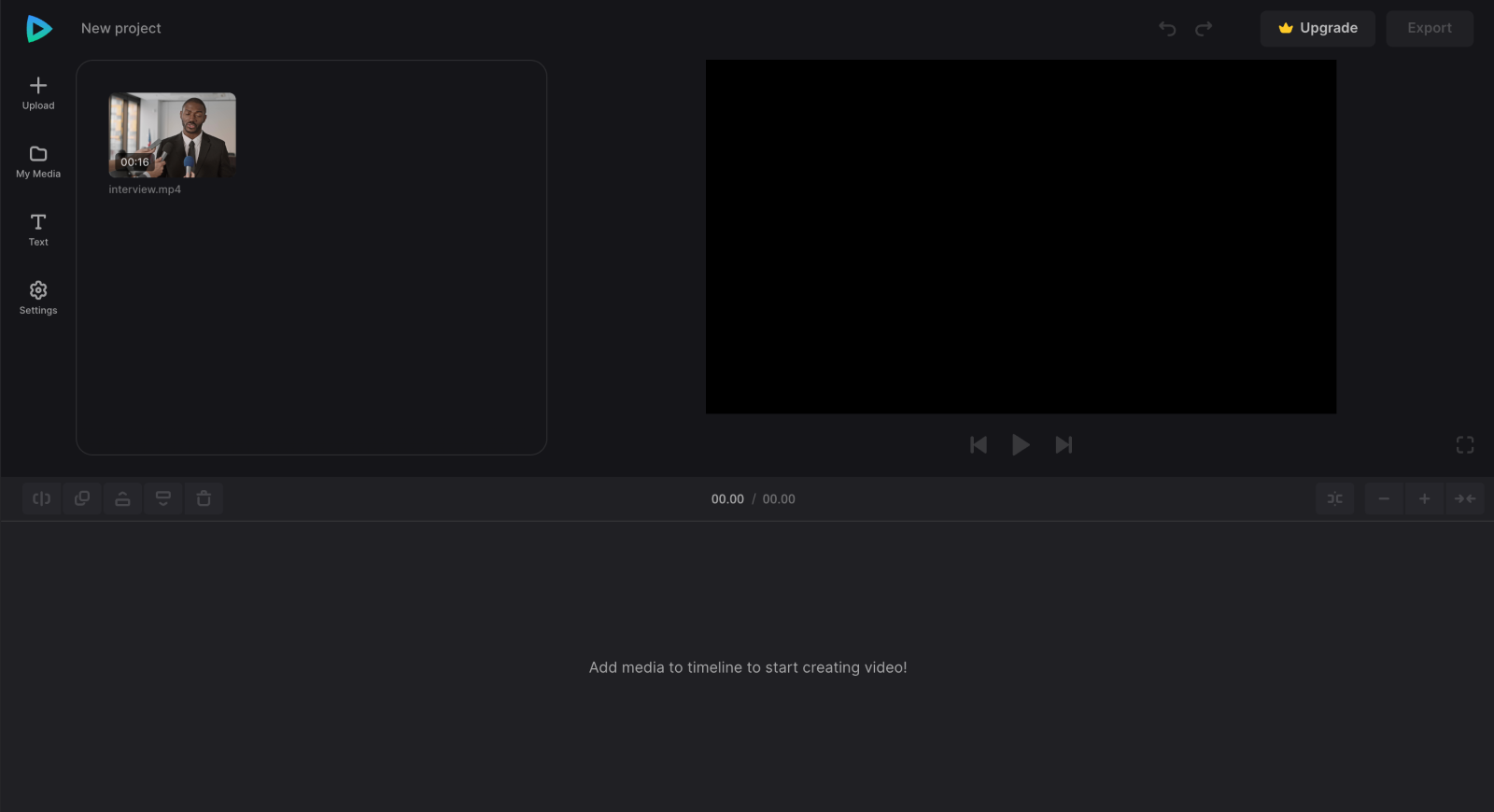Click the New project title

pos(121,29)
